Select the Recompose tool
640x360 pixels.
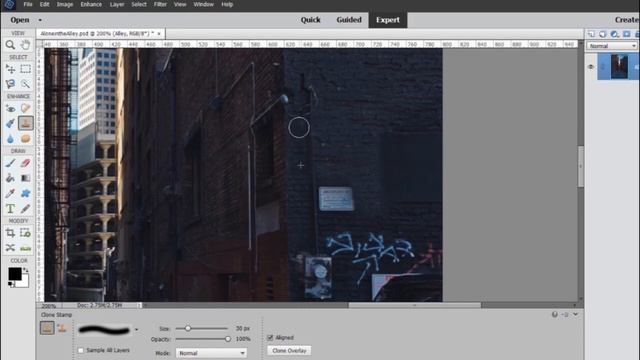pos(25,233)
